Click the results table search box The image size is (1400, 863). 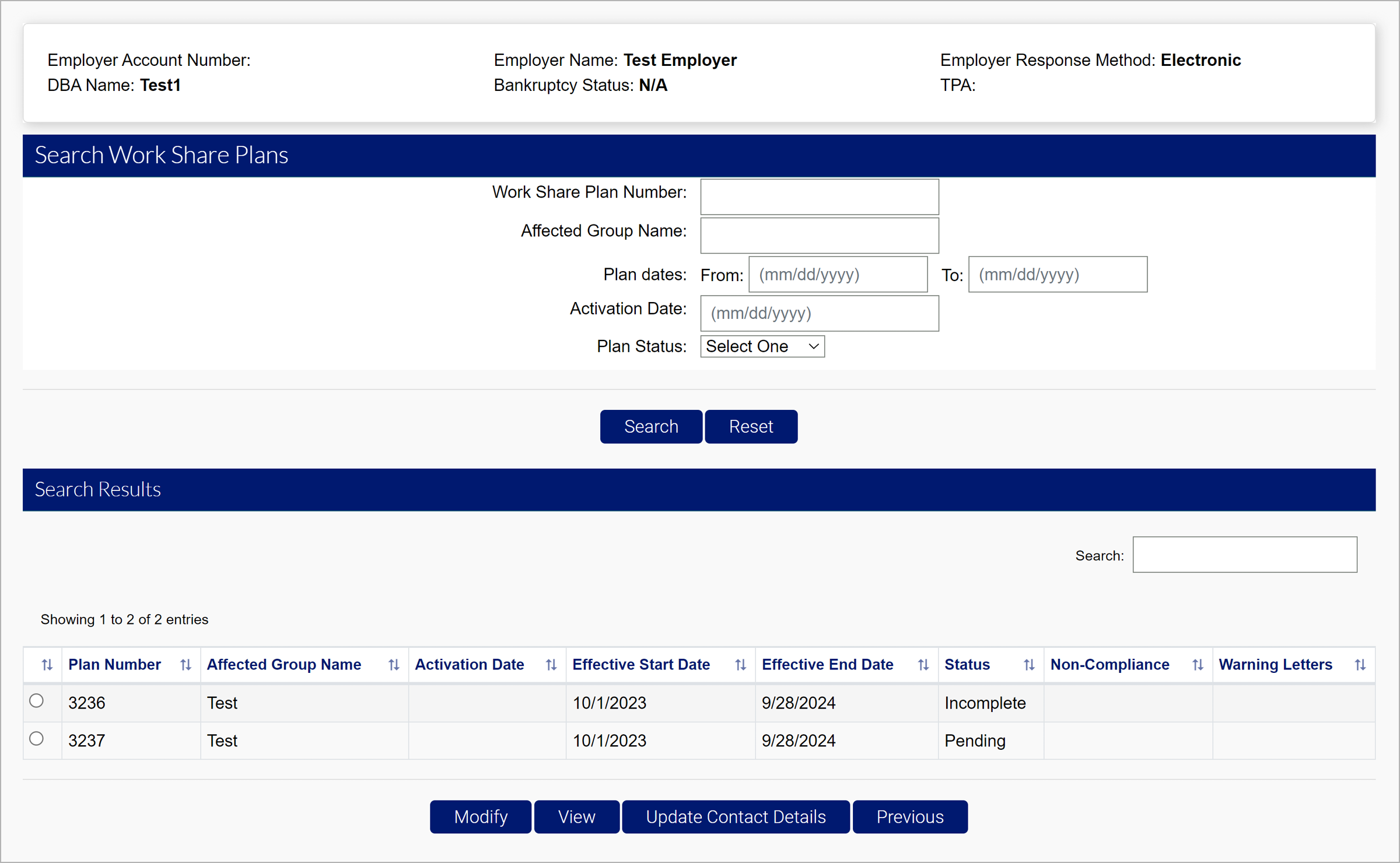(x=1244, y=555)
